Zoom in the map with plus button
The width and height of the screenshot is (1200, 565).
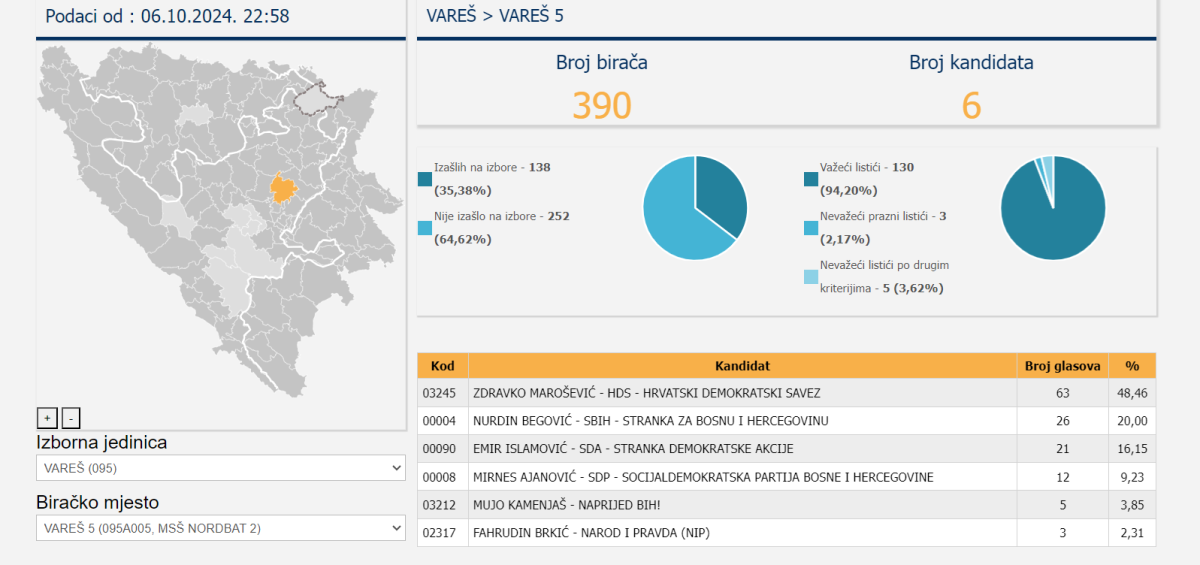(47, 418)
